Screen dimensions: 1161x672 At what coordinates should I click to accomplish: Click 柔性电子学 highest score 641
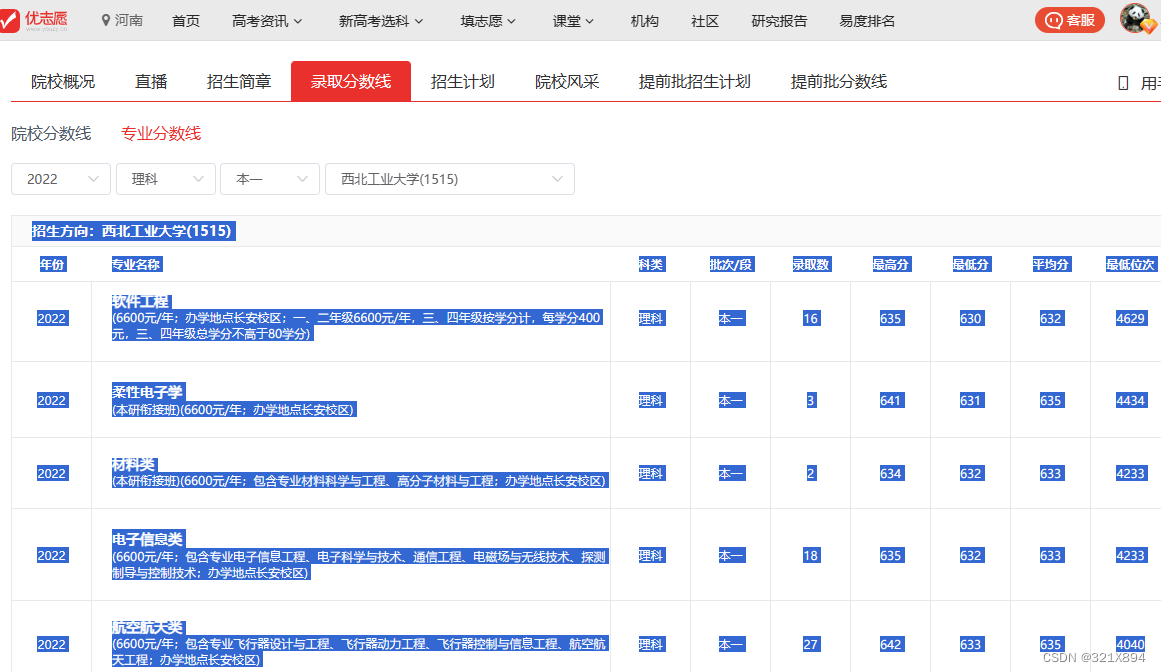891,400
